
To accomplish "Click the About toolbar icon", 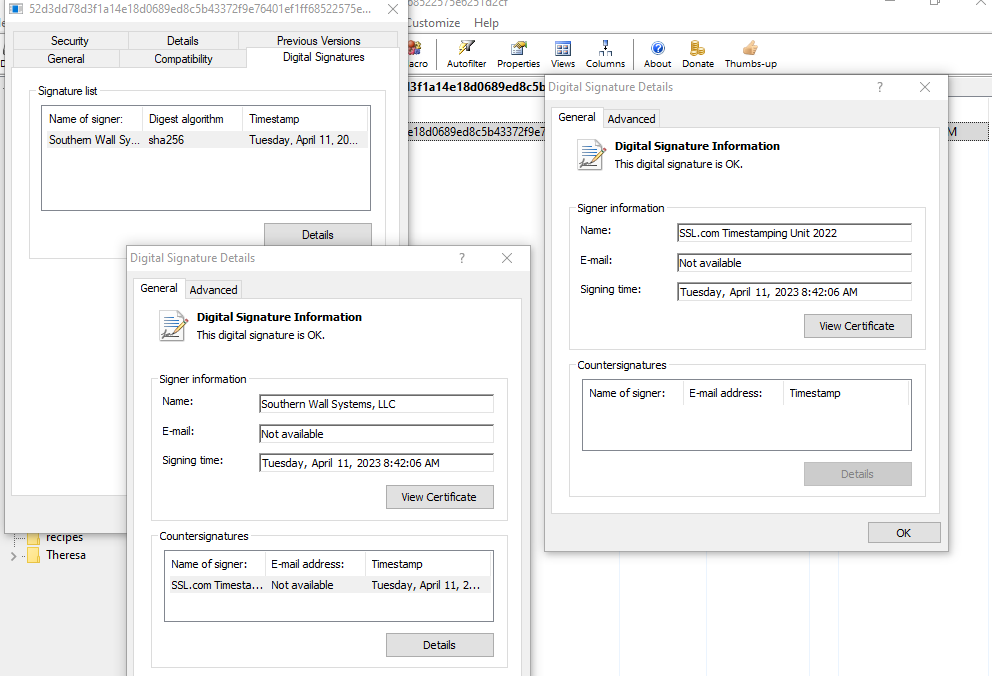I will 657,48.
